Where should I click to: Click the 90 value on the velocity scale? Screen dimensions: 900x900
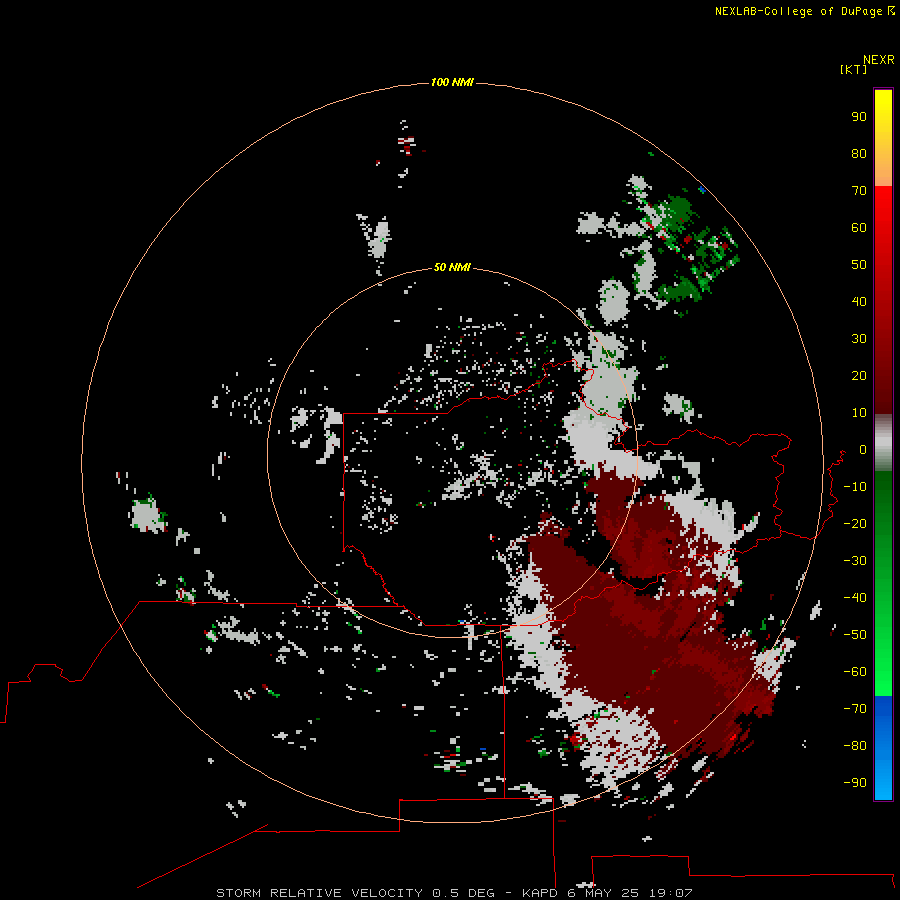[859, 117]
